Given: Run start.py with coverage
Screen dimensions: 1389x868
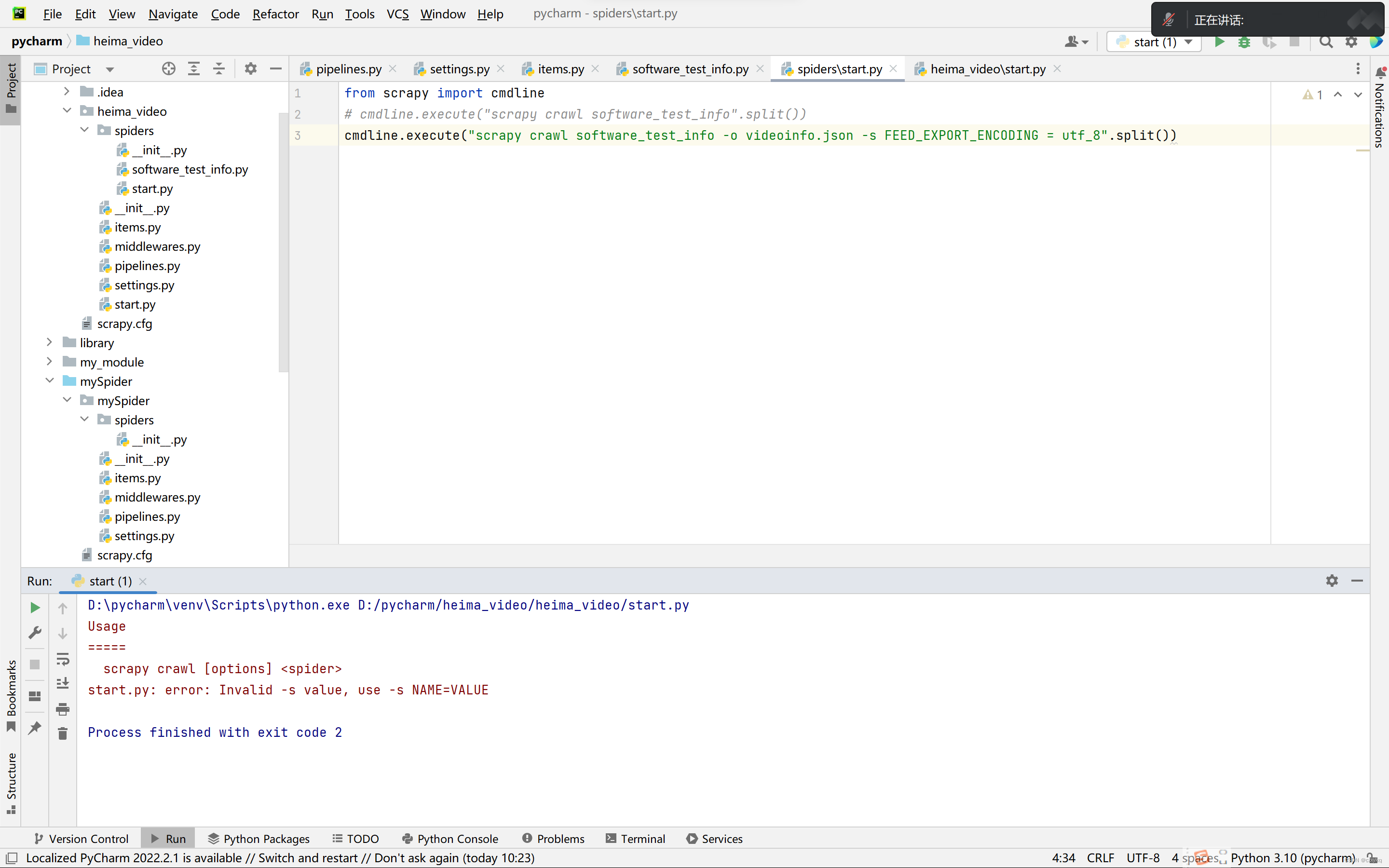Looking at the screenshot, I should coord(1270,42).
